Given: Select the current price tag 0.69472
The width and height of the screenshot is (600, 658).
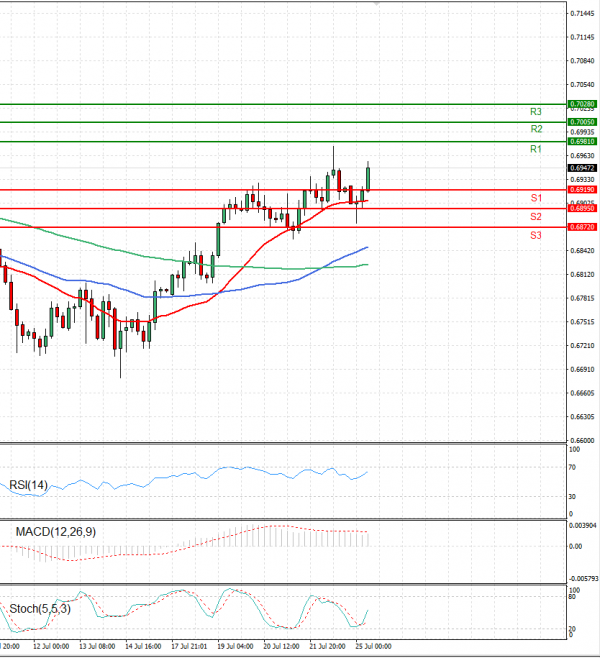Looking at the screenshot, I should click(x=582, y=168).
